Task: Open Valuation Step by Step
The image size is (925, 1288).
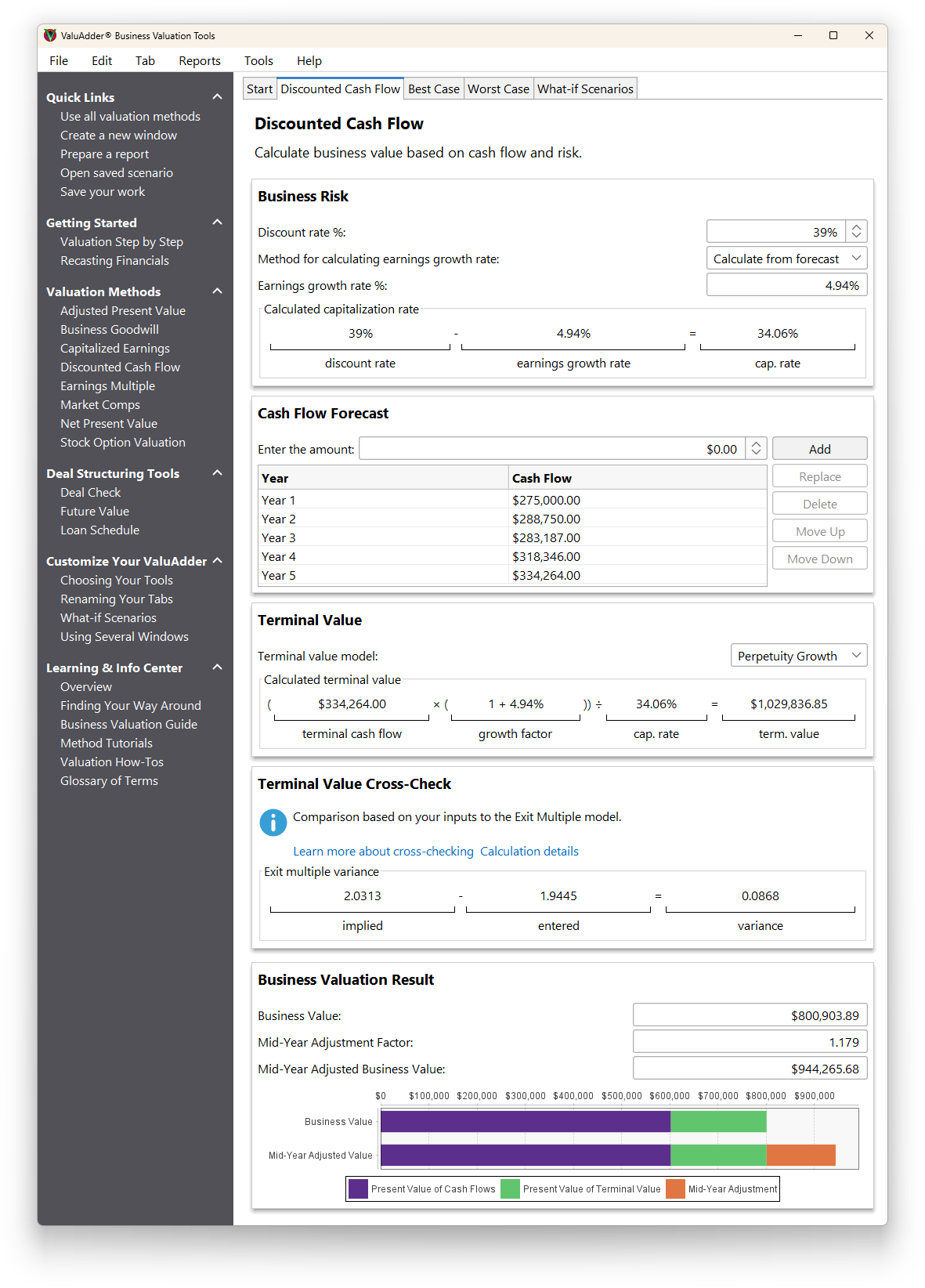Action: (x=121, y=241)
